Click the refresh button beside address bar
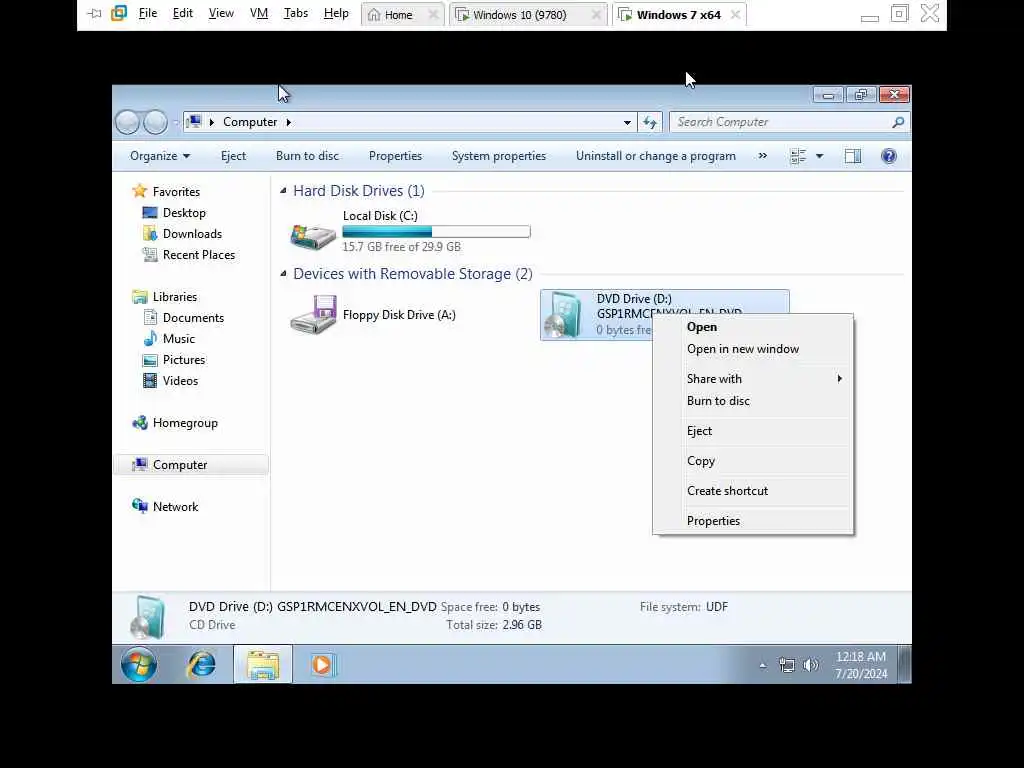Image resolution: width=1024 pixels, height=768 pixels. click(x=650, y=122)
